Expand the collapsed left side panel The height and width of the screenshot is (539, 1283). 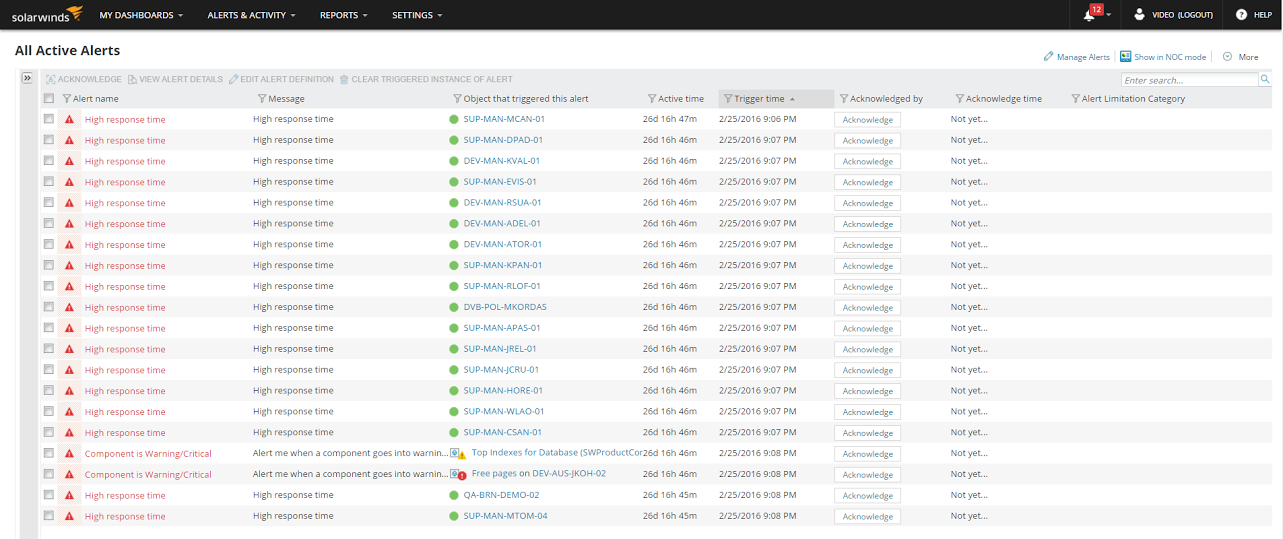tap(28, 78)
